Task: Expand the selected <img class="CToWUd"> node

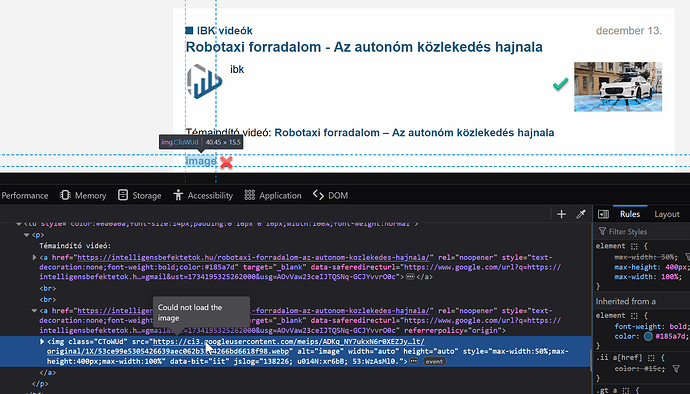Action: point(42,342)
